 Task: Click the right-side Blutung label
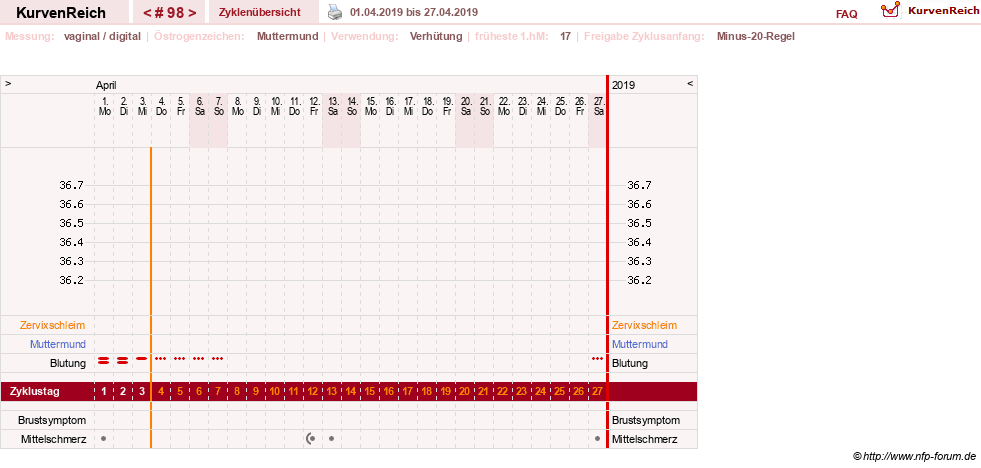630,363
